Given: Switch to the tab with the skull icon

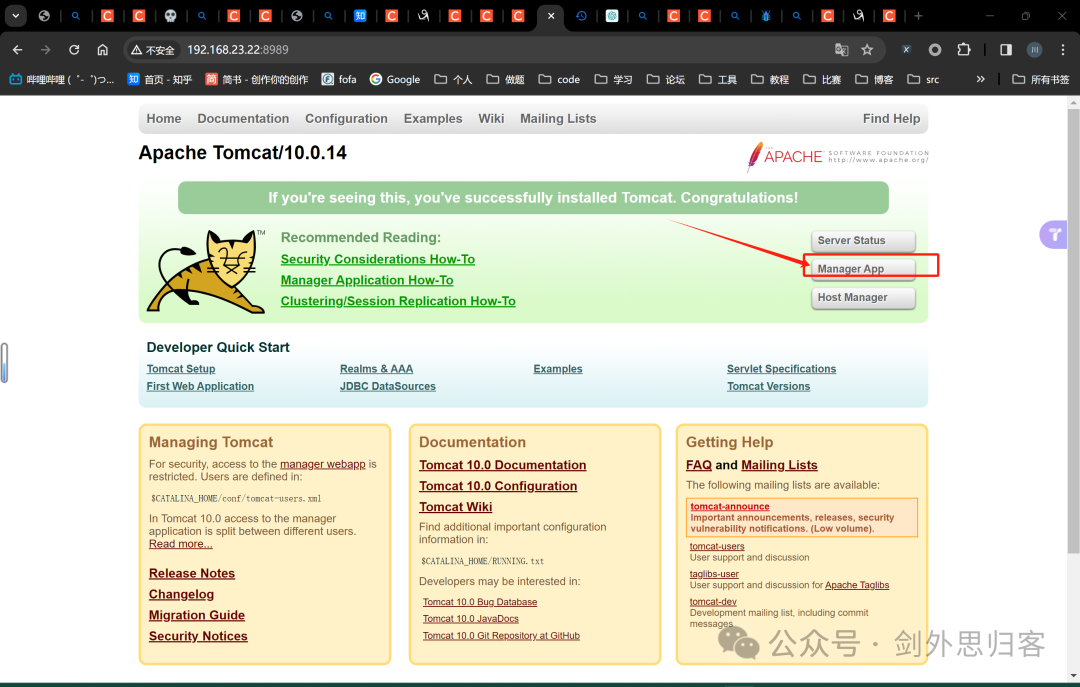Looking at the screenshot, I should point(170,16).
